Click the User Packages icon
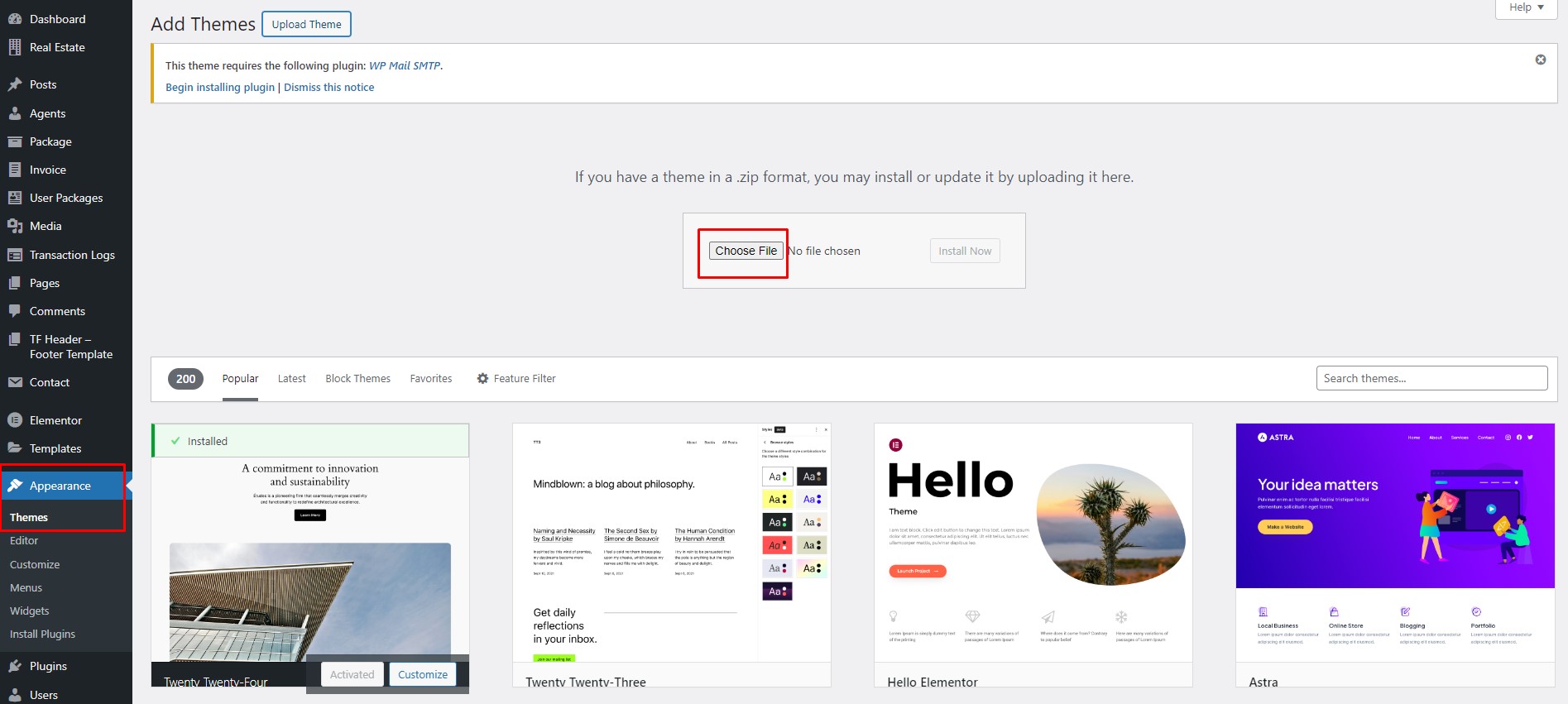Image resolution: width=1568 pixels, height=704 pixels. [15, 198]
